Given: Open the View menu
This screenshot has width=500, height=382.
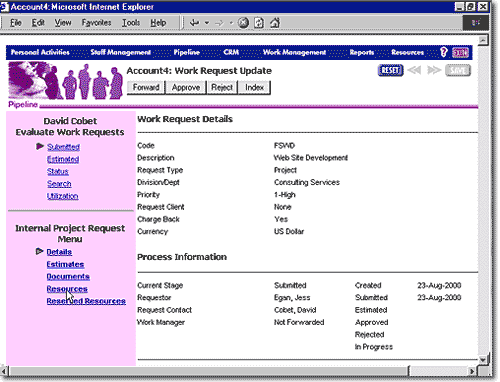Looking at the screenshot, I should click(63, 23).
